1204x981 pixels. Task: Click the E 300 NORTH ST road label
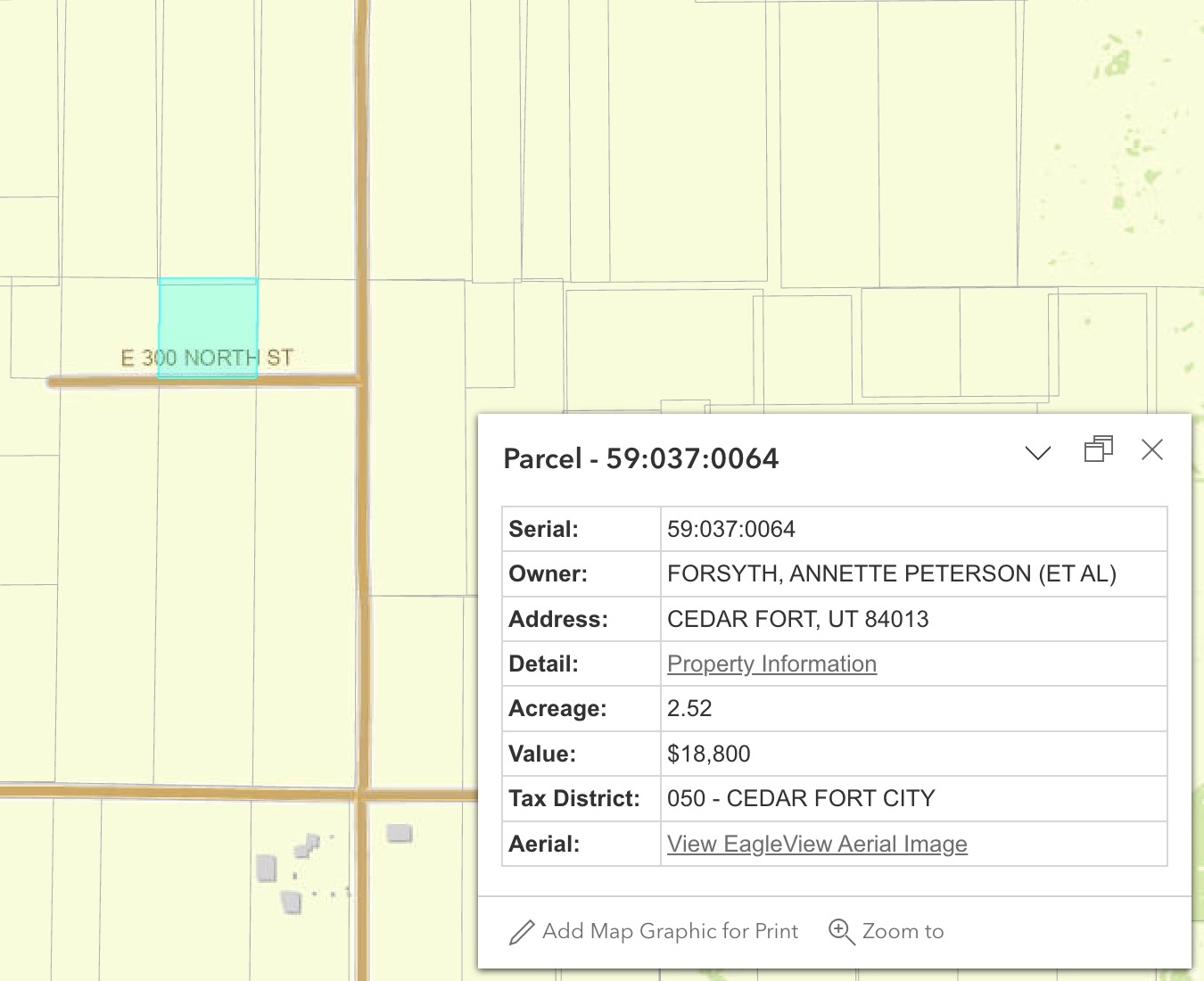click(207, 358)
